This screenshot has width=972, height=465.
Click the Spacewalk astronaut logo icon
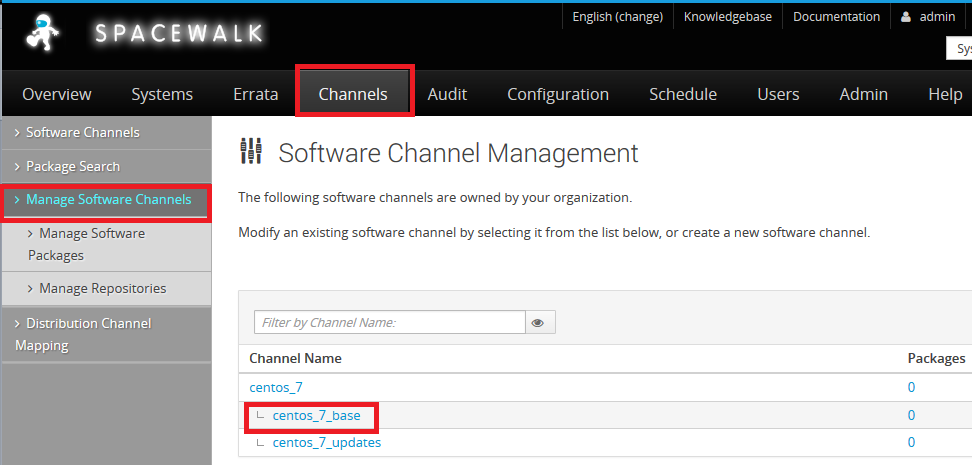pos(43,32)
